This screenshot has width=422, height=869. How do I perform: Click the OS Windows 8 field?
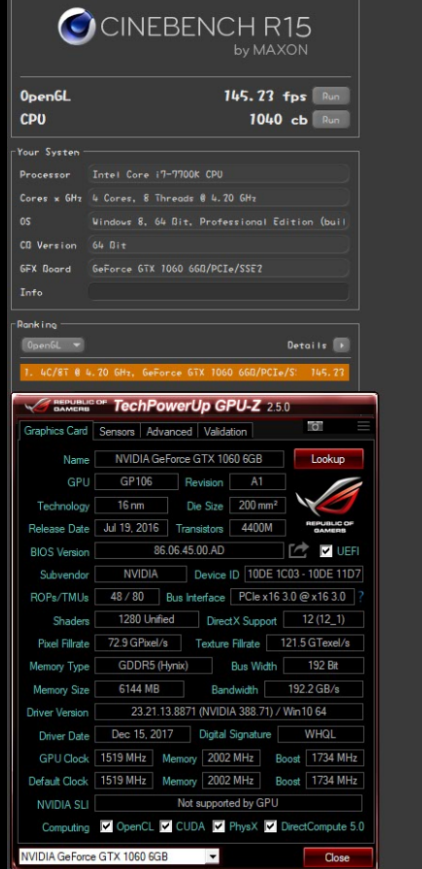pos(218,222)
